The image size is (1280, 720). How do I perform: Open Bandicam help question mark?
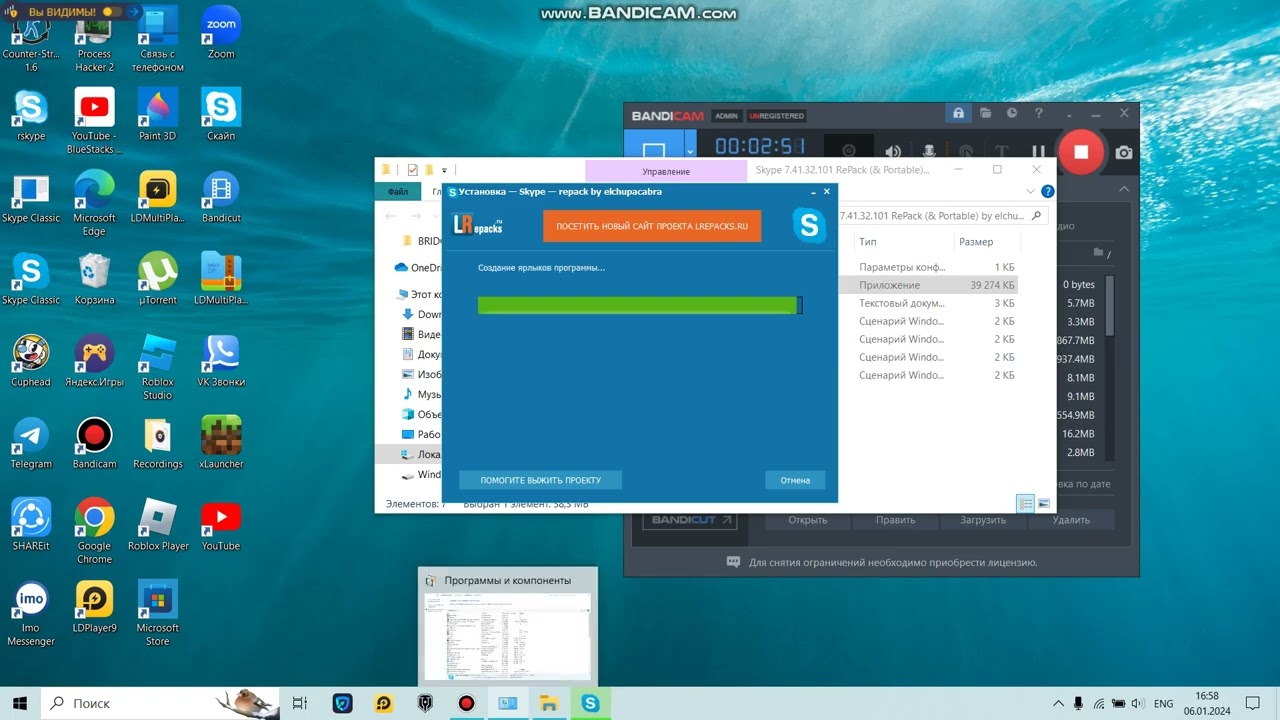(1039, 114)
